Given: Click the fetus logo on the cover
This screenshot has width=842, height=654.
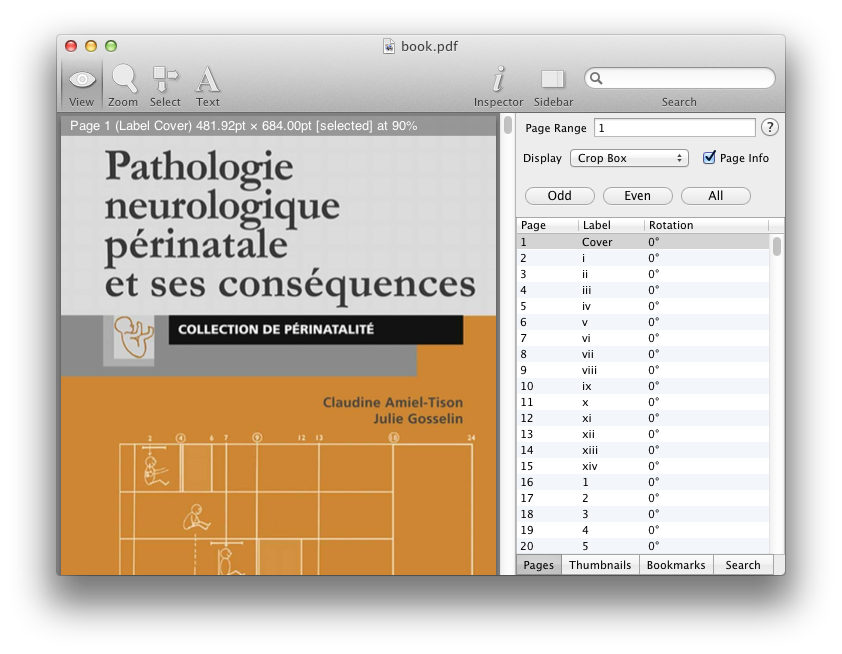Looking at the screenshot, I should 133,336.
